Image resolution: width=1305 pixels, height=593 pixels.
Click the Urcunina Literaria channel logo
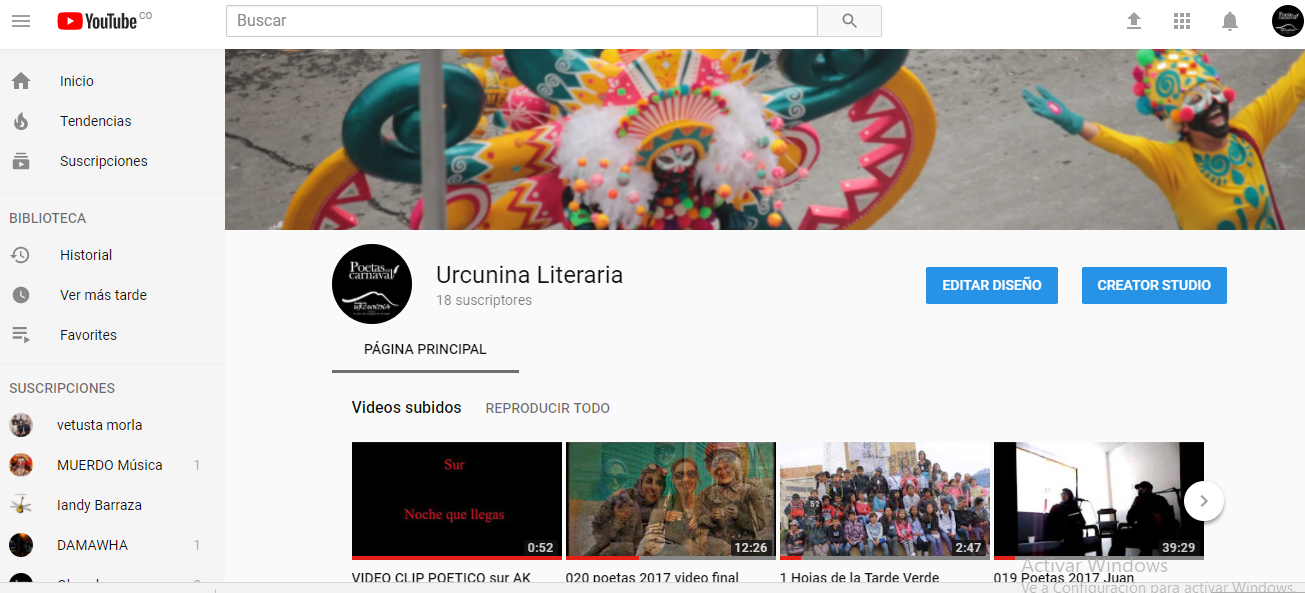[x=372, y=284]
